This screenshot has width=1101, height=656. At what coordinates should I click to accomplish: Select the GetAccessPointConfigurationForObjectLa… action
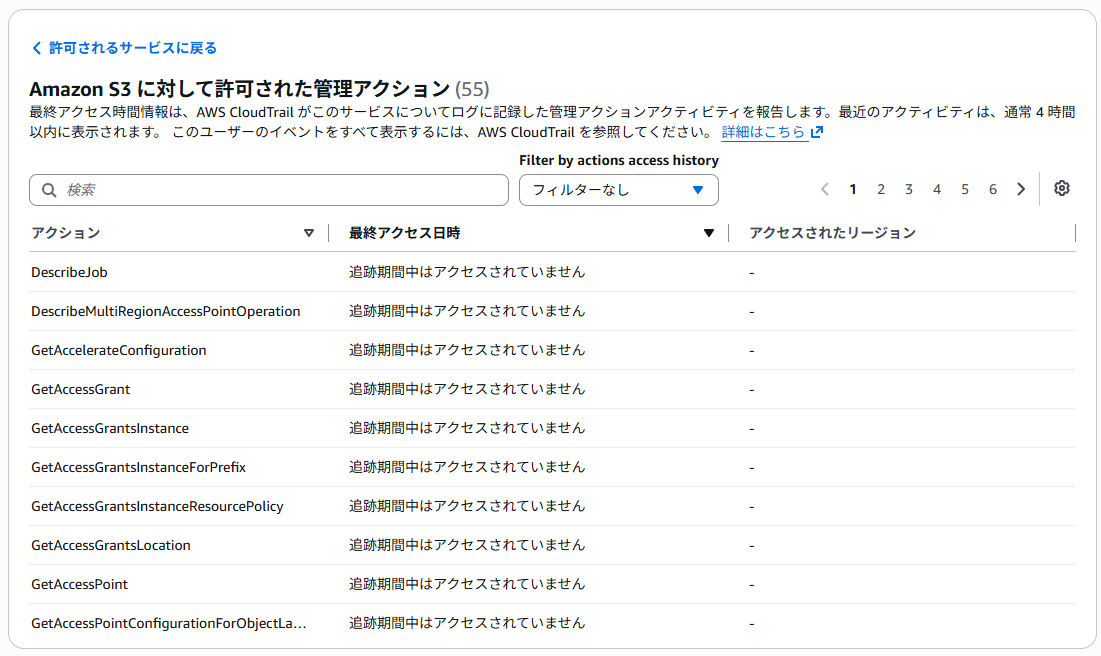[169, 623]
